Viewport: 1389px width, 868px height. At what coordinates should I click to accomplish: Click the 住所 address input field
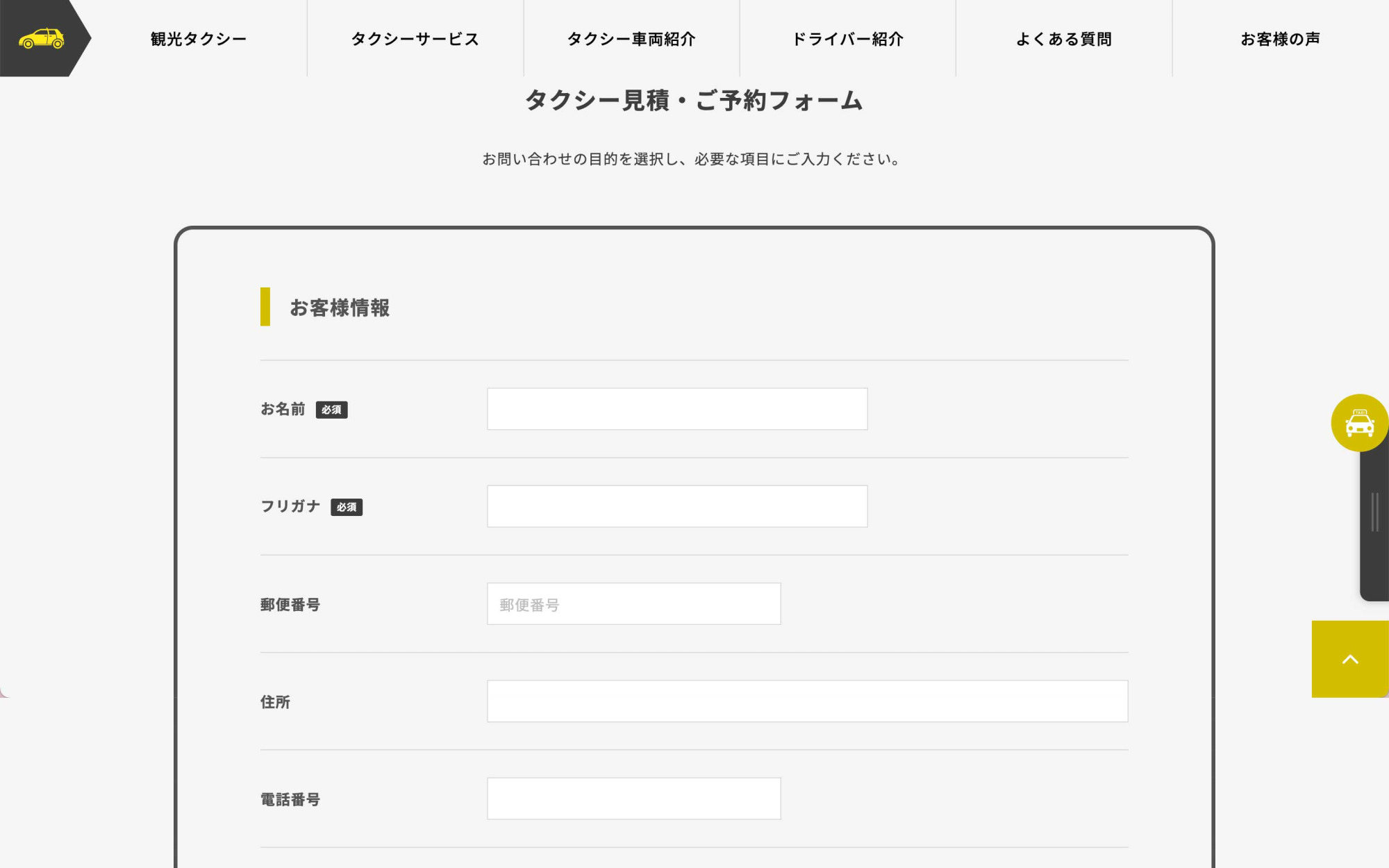coord(808,701)
